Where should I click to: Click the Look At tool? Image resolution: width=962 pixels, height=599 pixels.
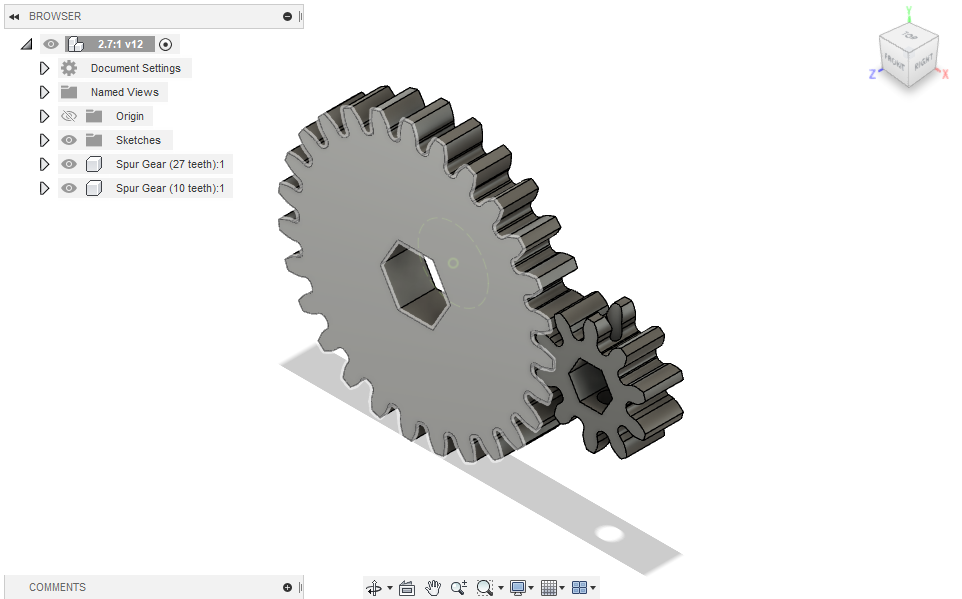pos(407,588)
